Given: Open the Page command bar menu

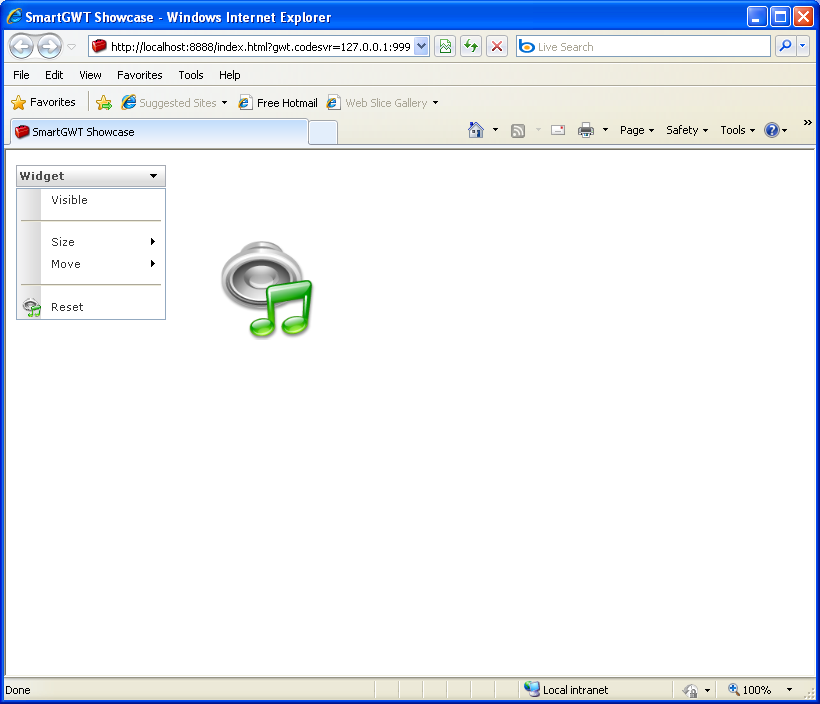Looking at the screenshot, I should click(x=636, y=130).
